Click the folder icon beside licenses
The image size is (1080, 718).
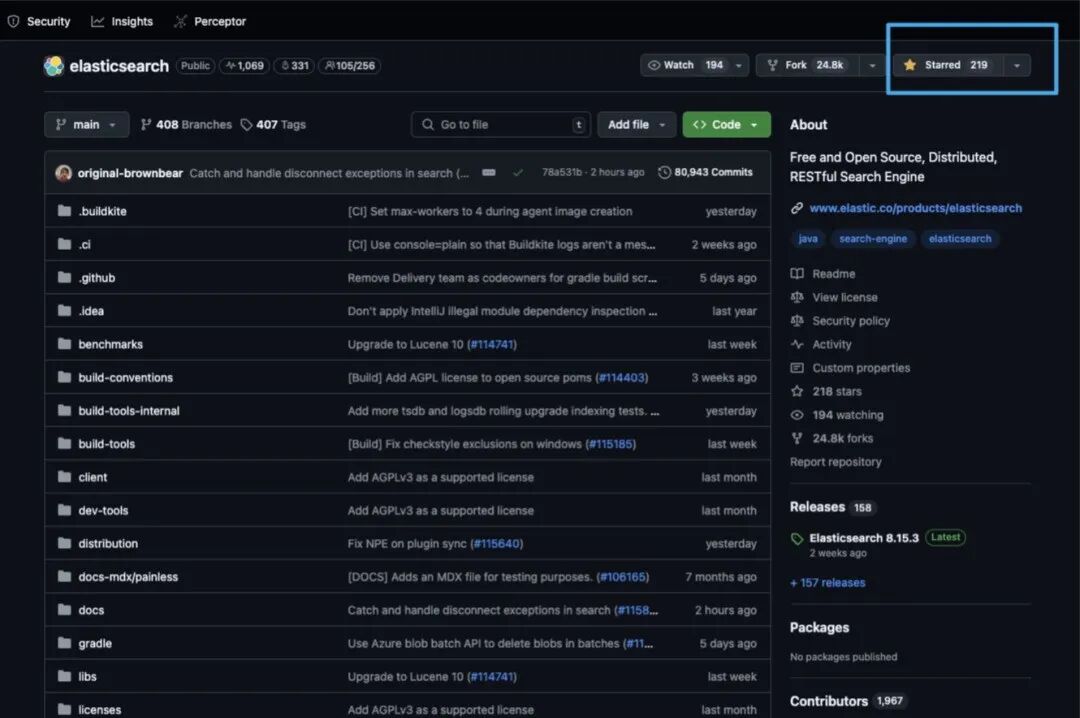click(x=65, y=709)
